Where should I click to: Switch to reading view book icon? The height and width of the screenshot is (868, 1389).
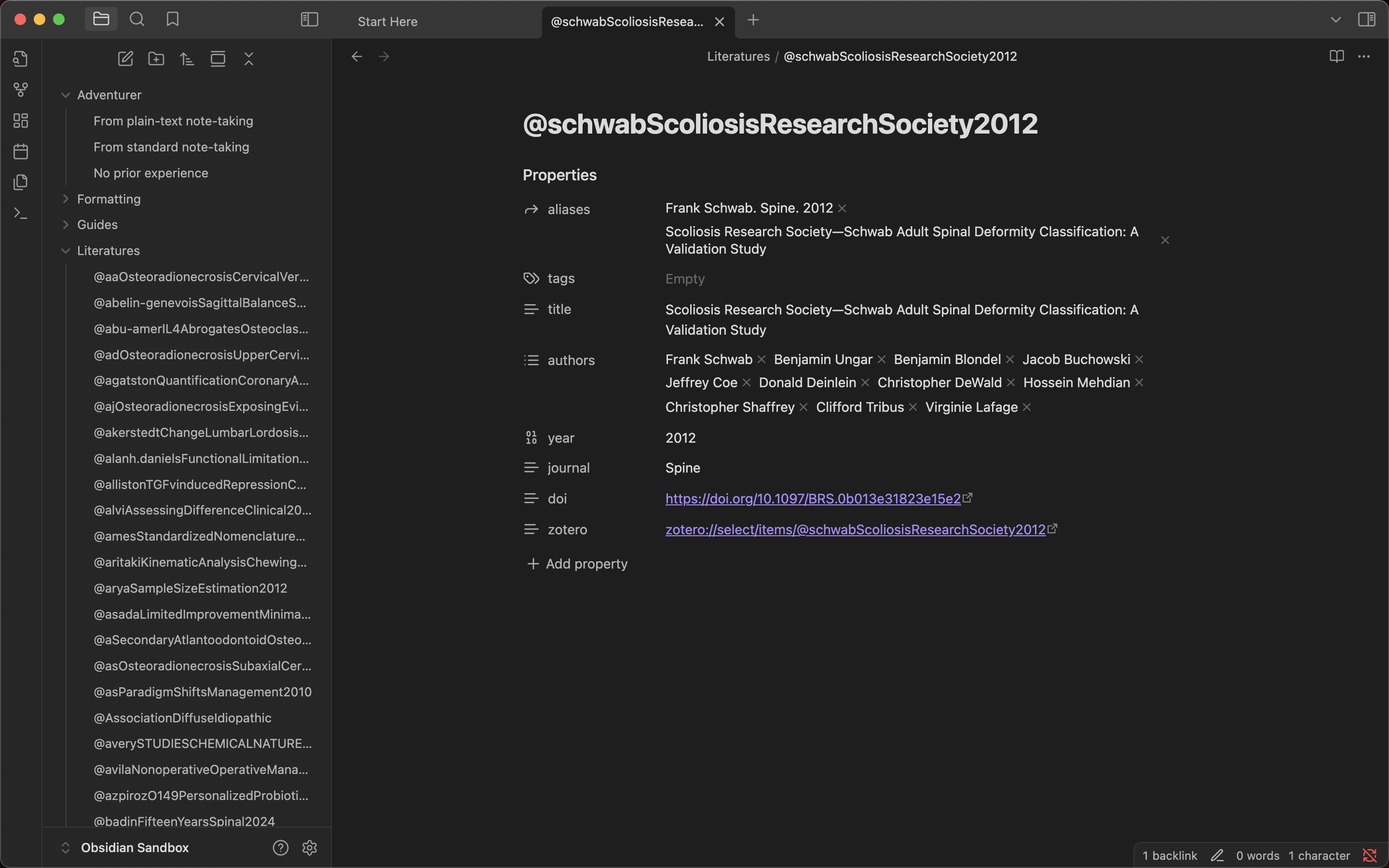[x=1336, y=56]
